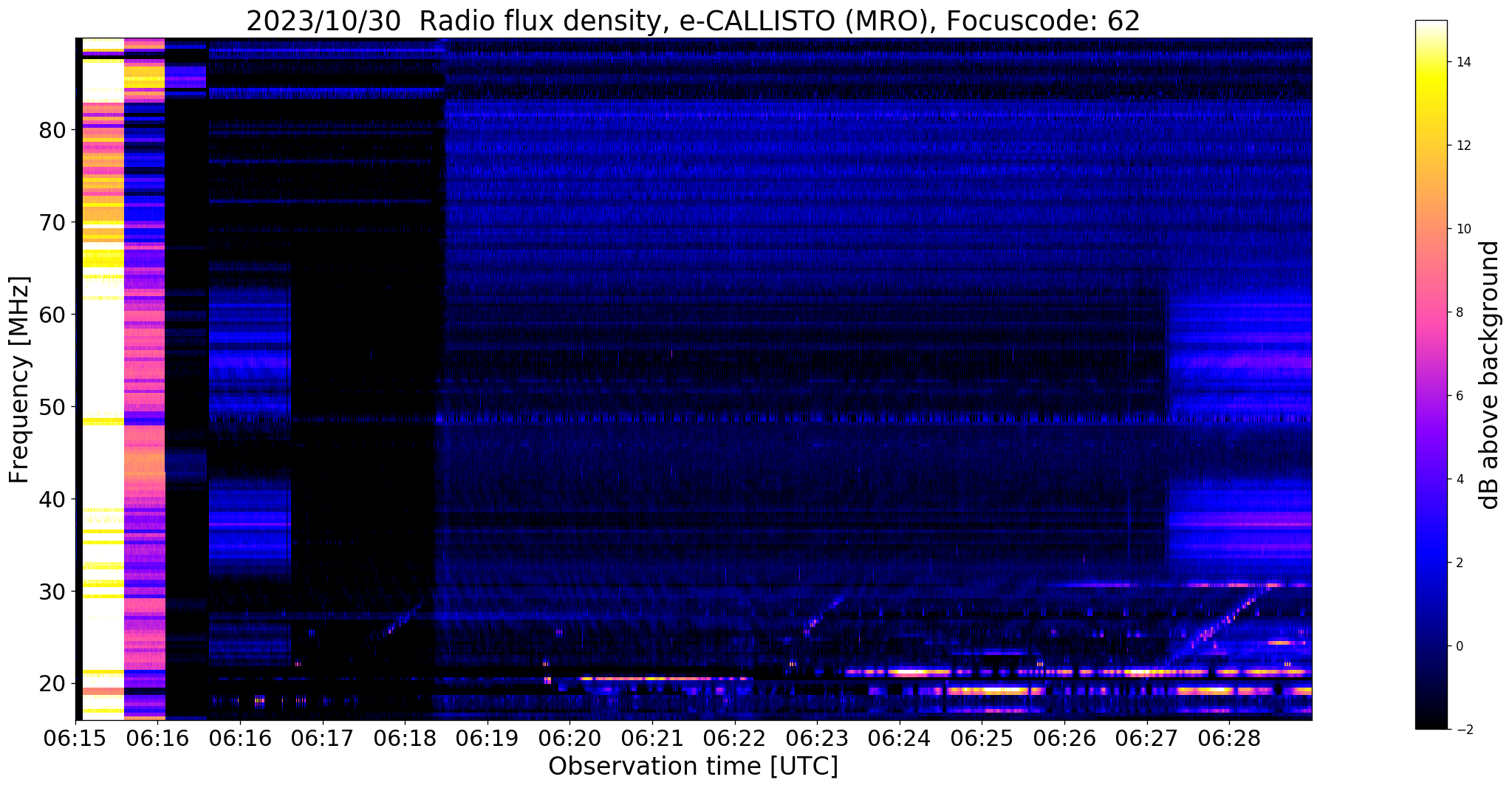Click the '06:17' time tick label
The width and height of the screenshot is (1512, 788).
coord(323,738)
